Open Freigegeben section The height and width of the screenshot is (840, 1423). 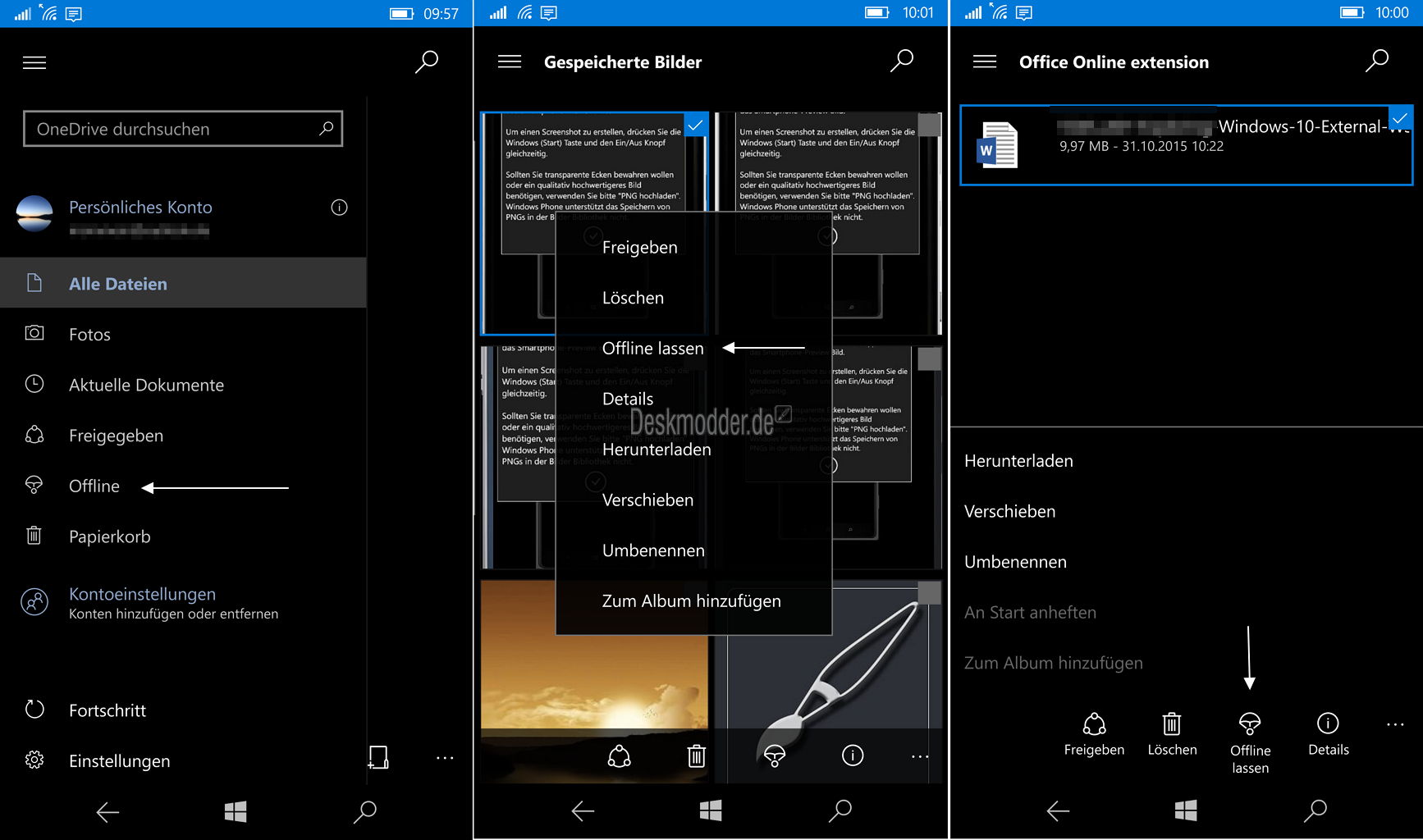pyautogui.click(x=183, y=436)
